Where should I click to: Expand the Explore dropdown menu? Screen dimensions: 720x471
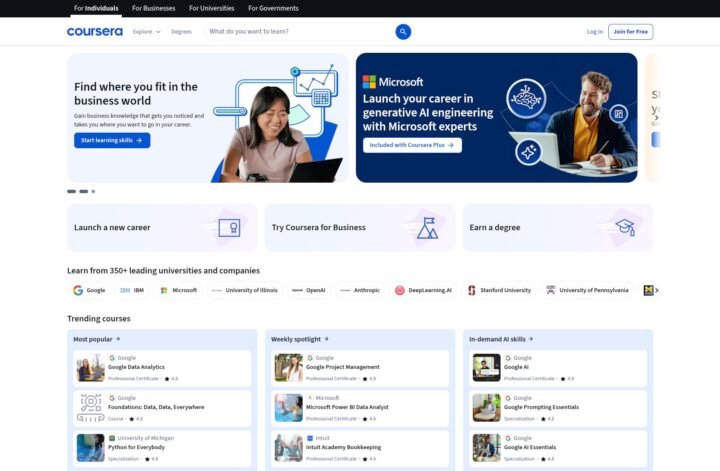coord(146,32)
